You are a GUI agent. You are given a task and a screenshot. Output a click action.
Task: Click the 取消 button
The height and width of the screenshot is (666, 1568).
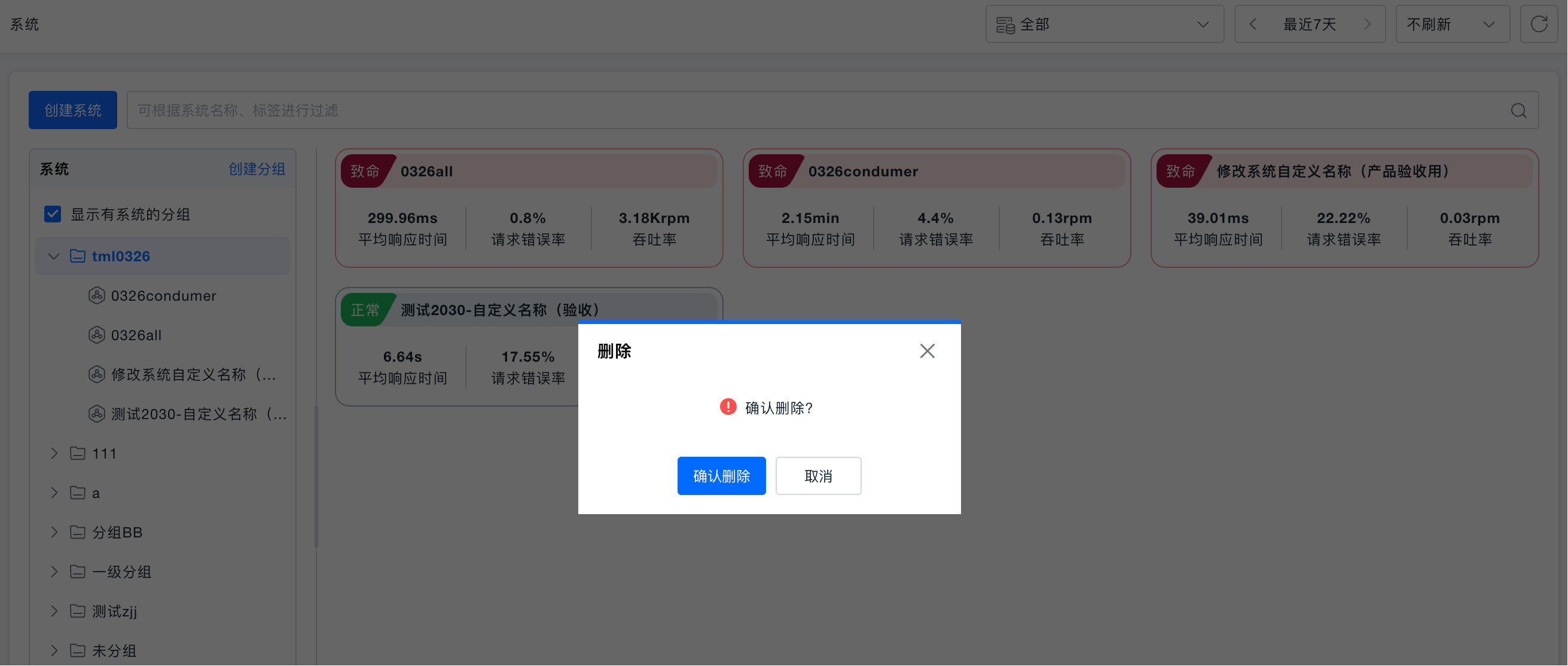click(818, 475)
